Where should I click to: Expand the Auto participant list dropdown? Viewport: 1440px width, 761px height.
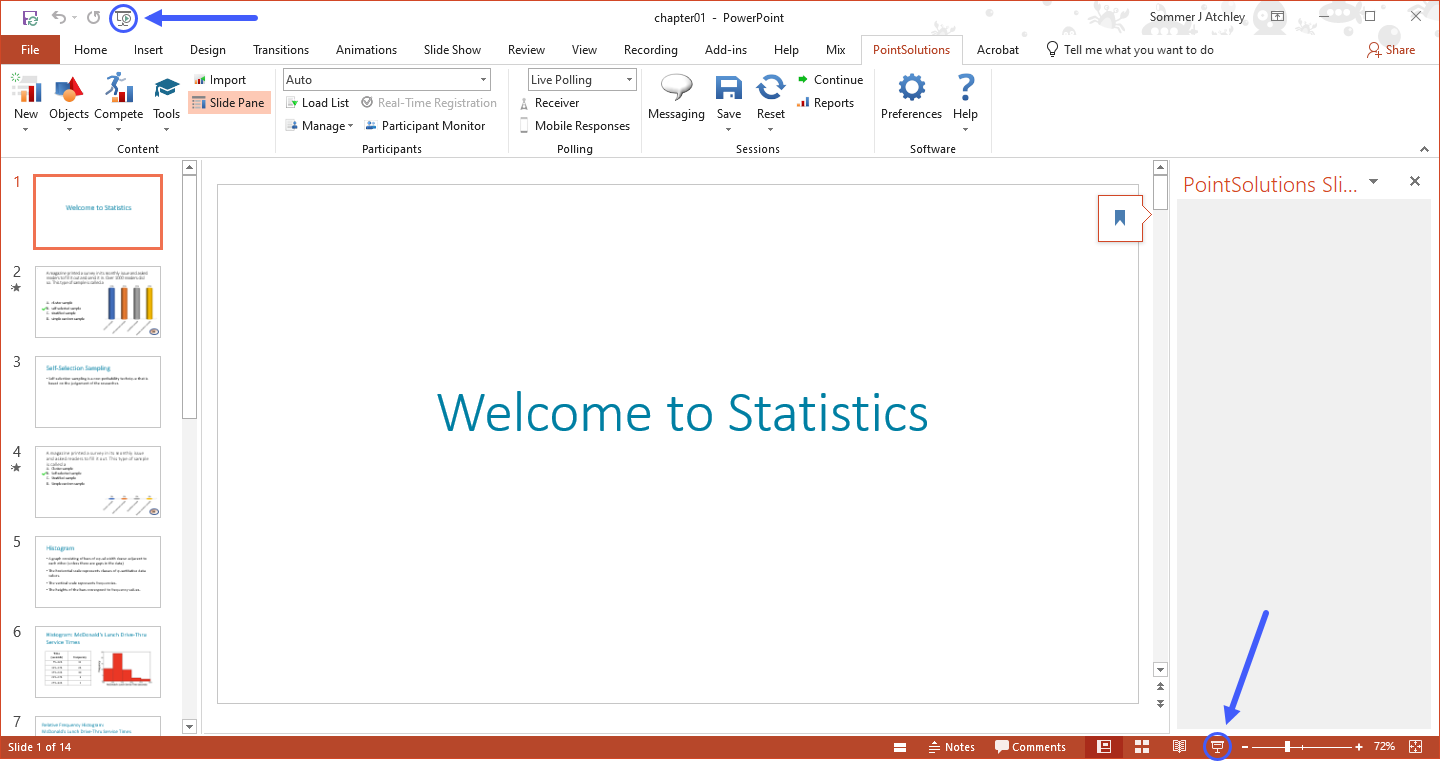point(483,80)
